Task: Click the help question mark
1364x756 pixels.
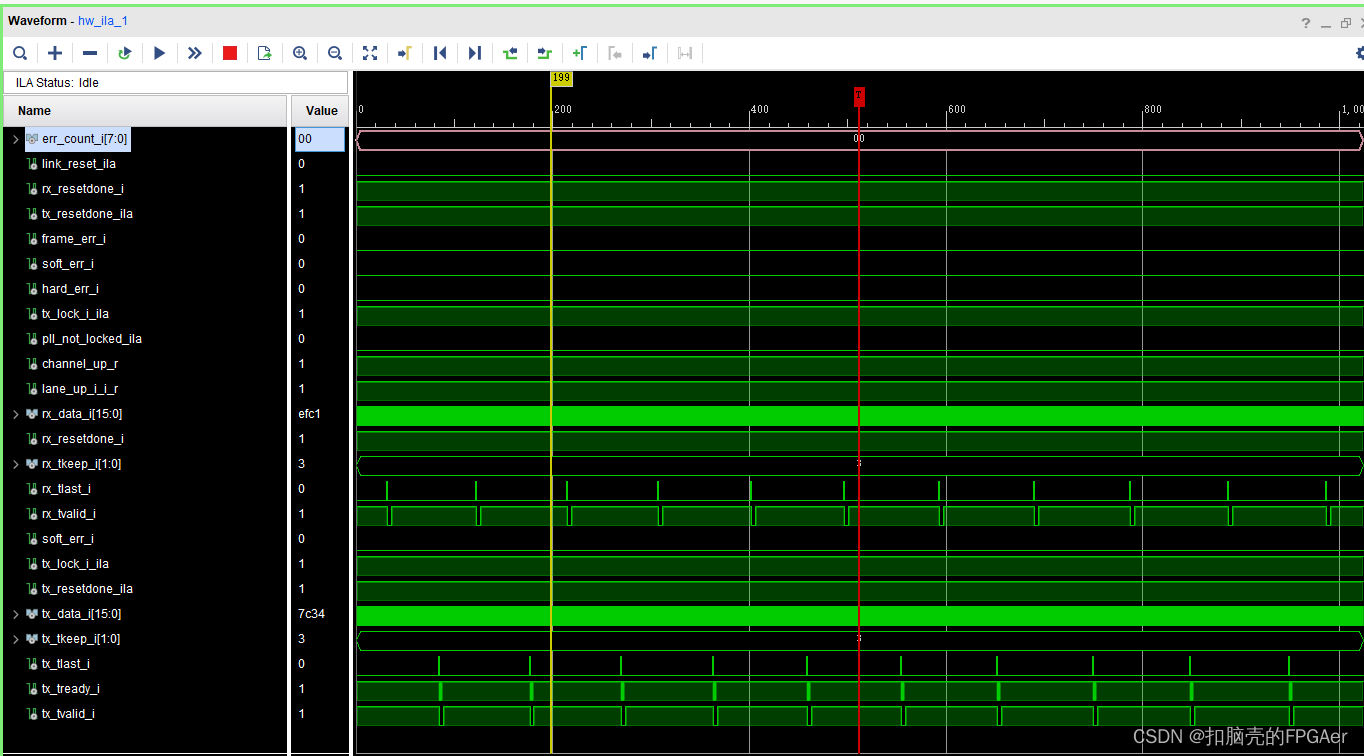Action: [x=1305, y=22]
